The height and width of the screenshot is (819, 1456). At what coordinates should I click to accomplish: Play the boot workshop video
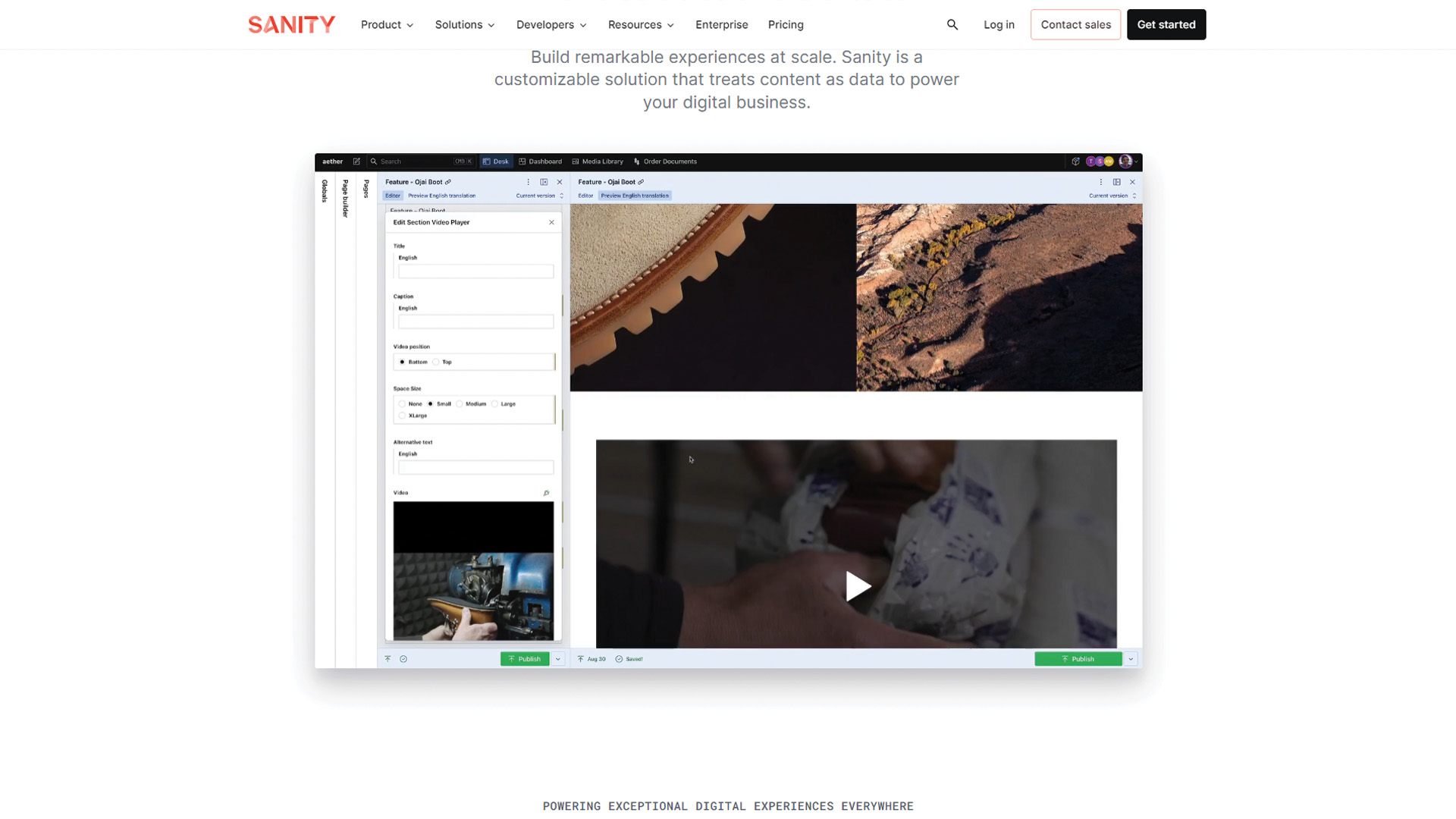coord(856,586)
